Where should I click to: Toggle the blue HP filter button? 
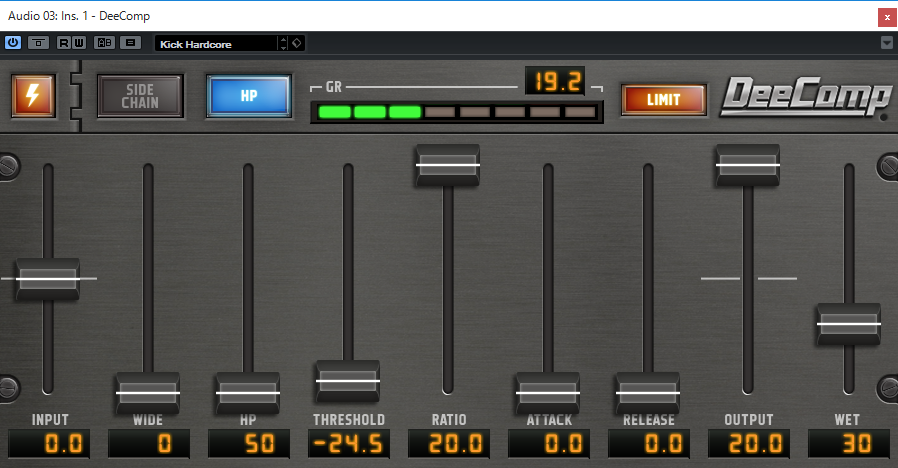click(249, 96)
